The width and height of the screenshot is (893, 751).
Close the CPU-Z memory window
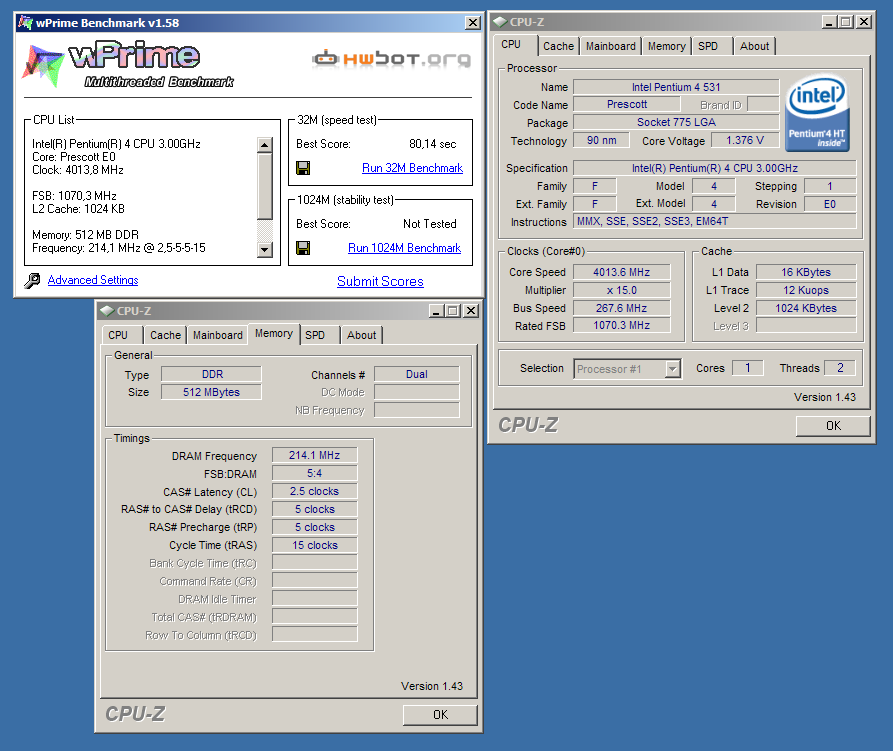click(x=471, y=311)
